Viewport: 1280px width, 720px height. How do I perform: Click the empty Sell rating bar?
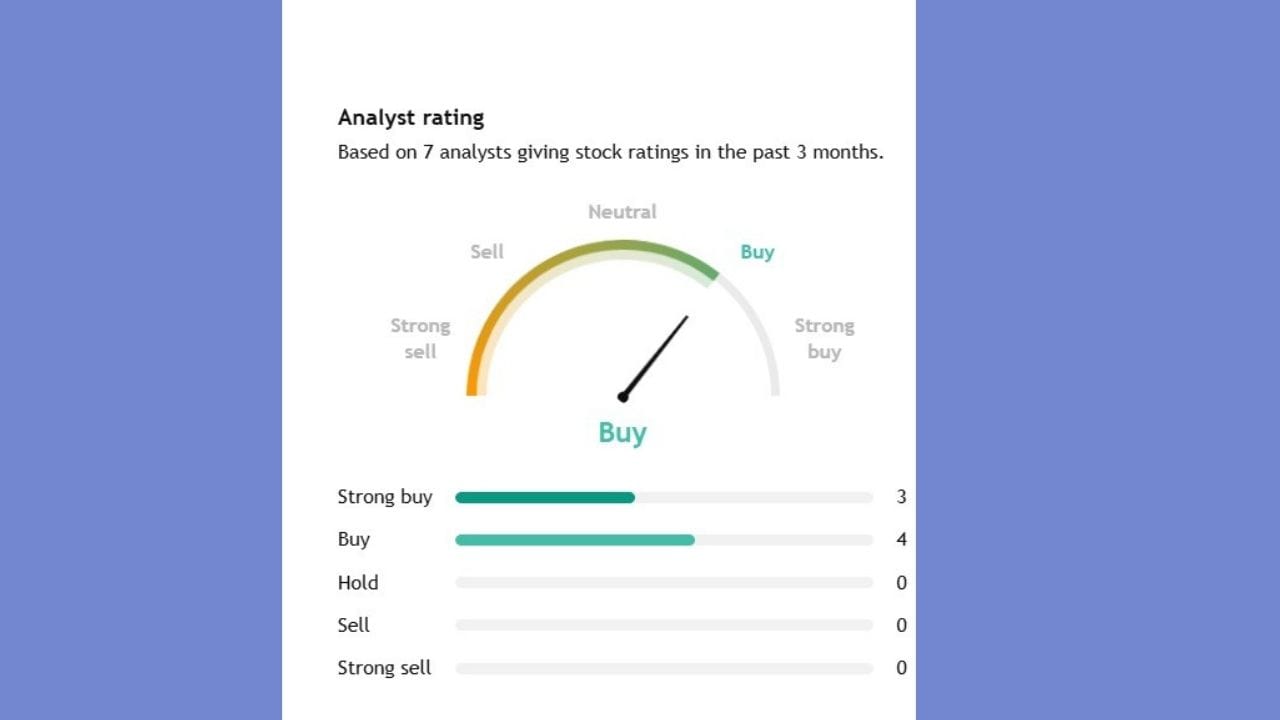664,625
